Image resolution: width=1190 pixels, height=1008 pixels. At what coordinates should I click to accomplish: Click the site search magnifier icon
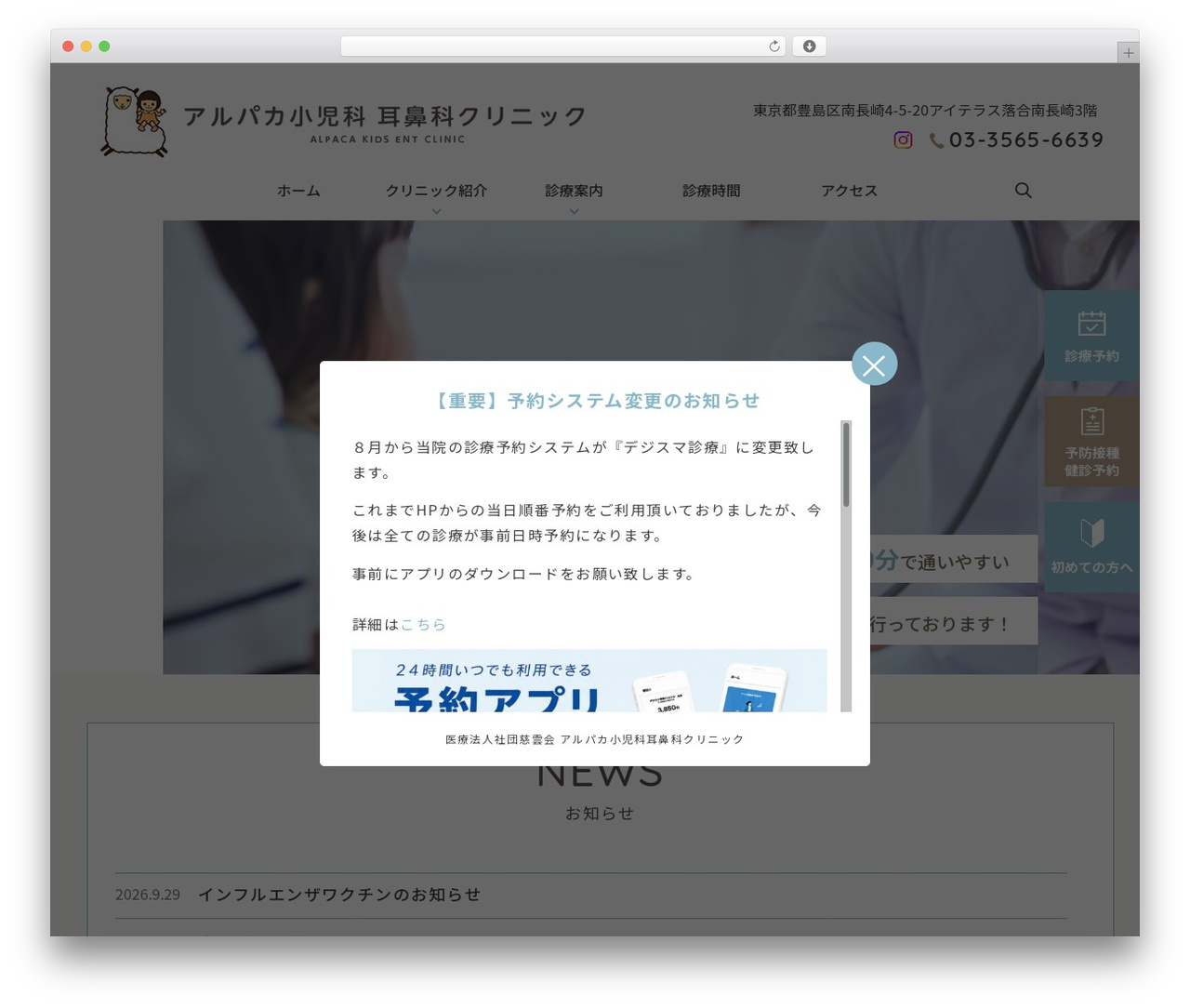tap(1023, 190)
